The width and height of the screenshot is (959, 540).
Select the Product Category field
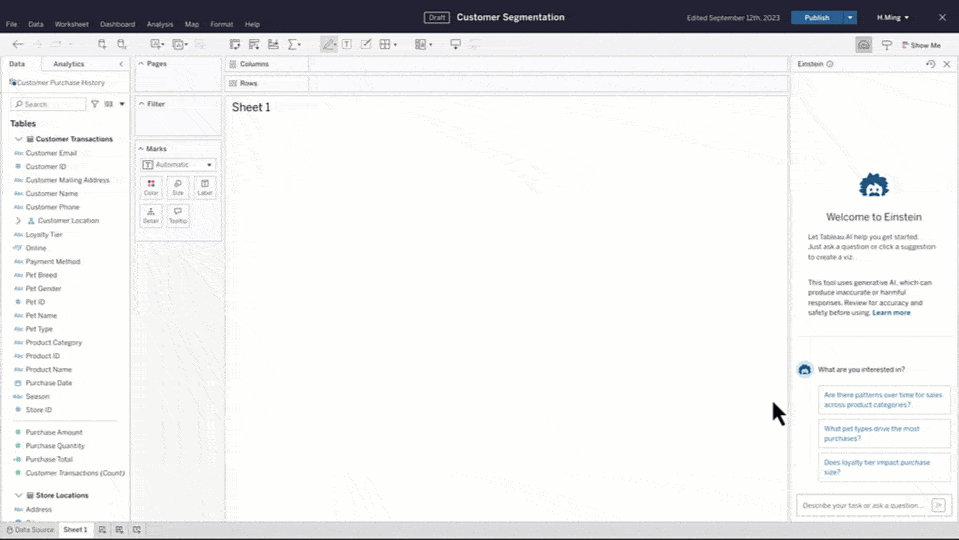click(x=54, y=342)
